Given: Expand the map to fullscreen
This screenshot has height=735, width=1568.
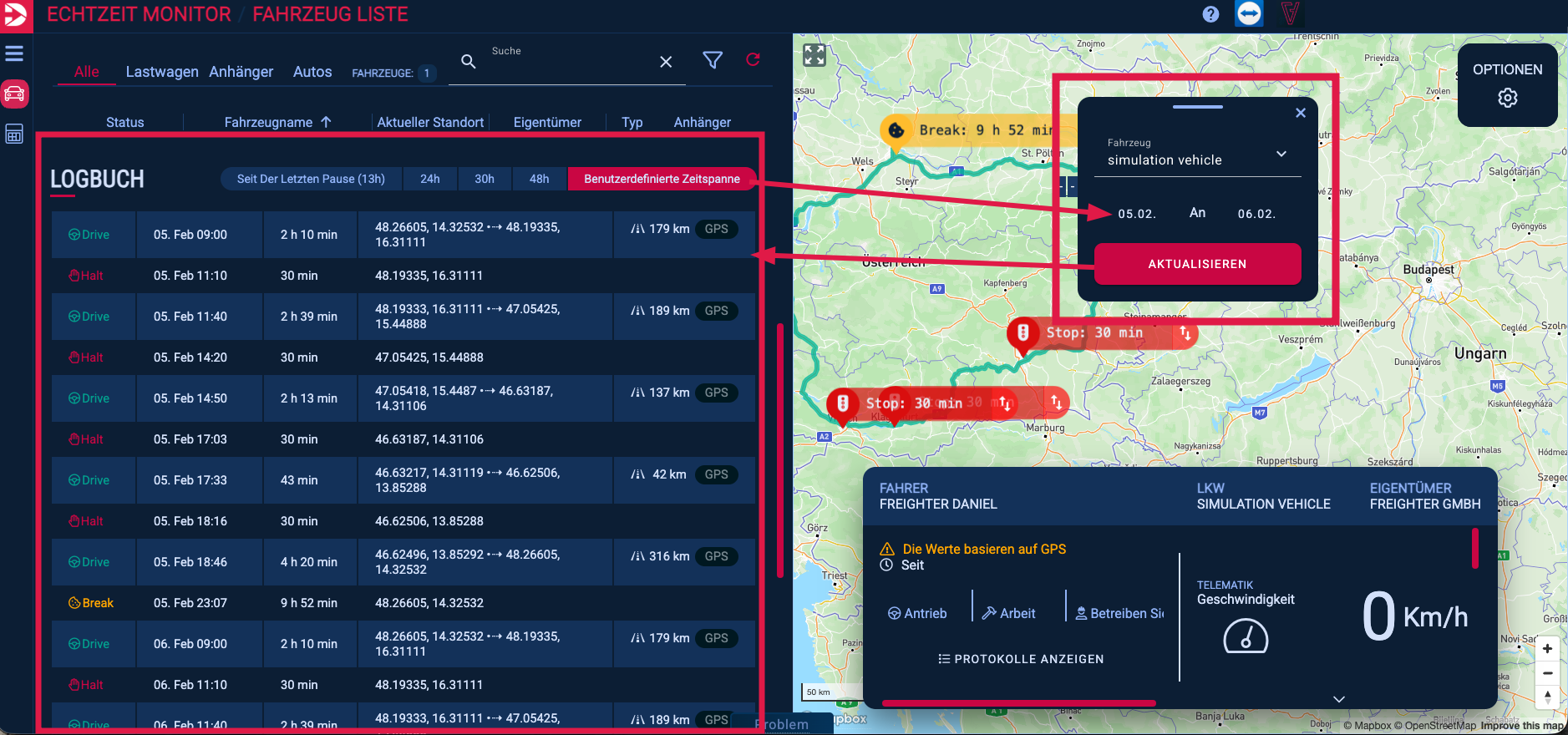Looking at the screenshot, I should point(814,55).
